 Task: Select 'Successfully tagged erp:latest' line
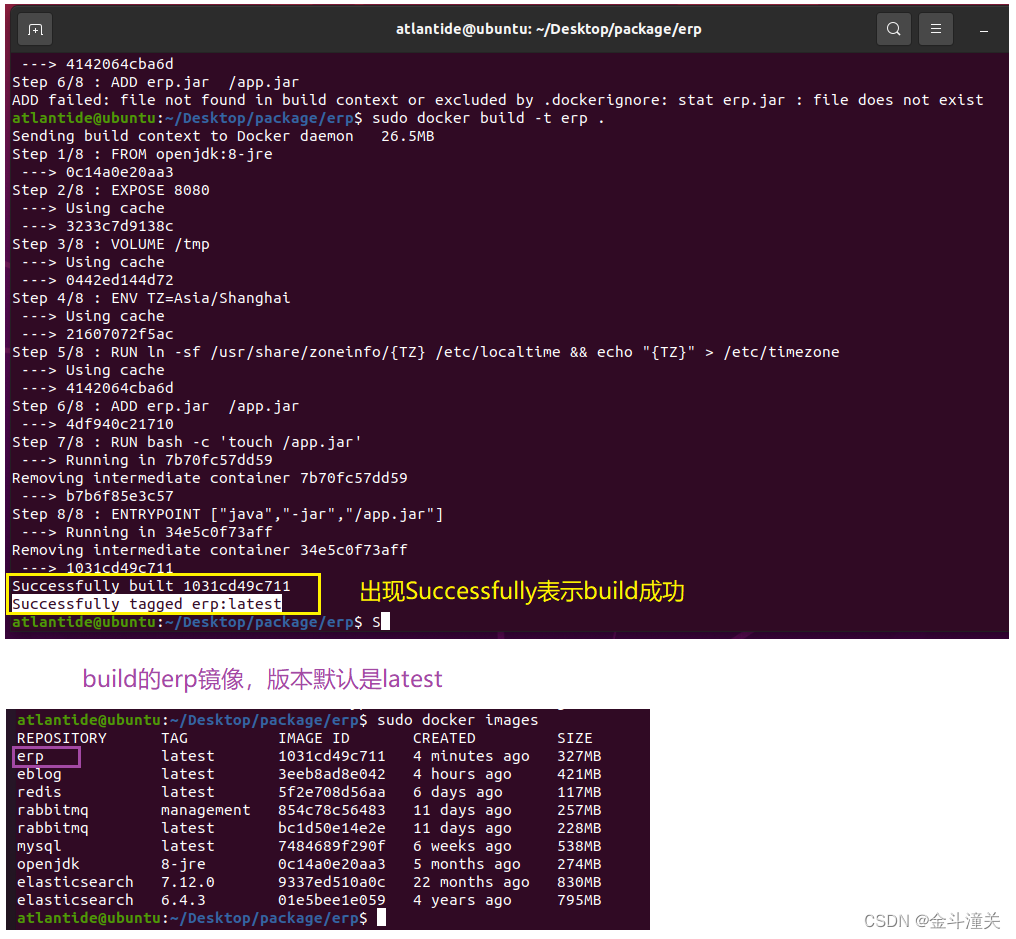point(146,604)
